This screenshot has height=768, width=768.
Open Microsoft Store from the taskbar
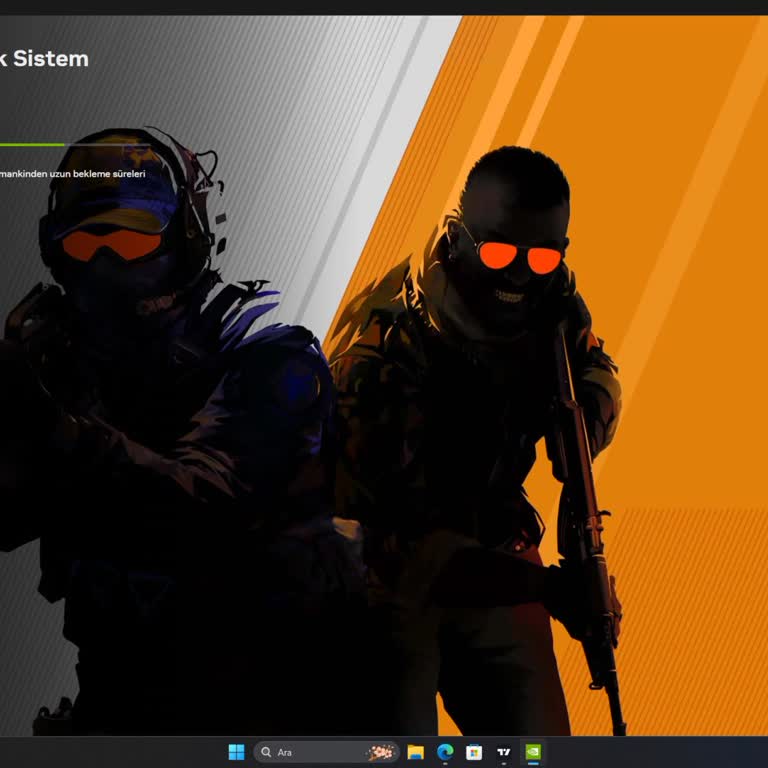click(474, 752)
